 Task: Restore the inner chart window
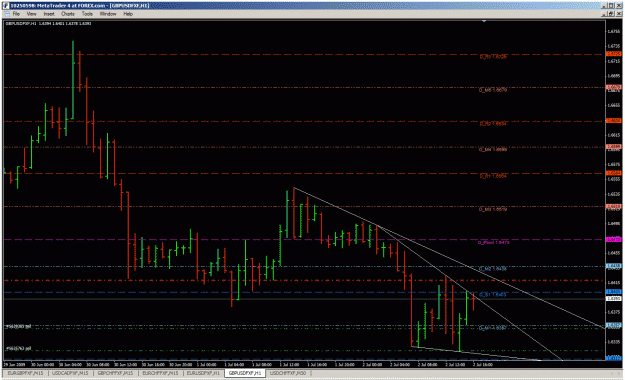611,14
